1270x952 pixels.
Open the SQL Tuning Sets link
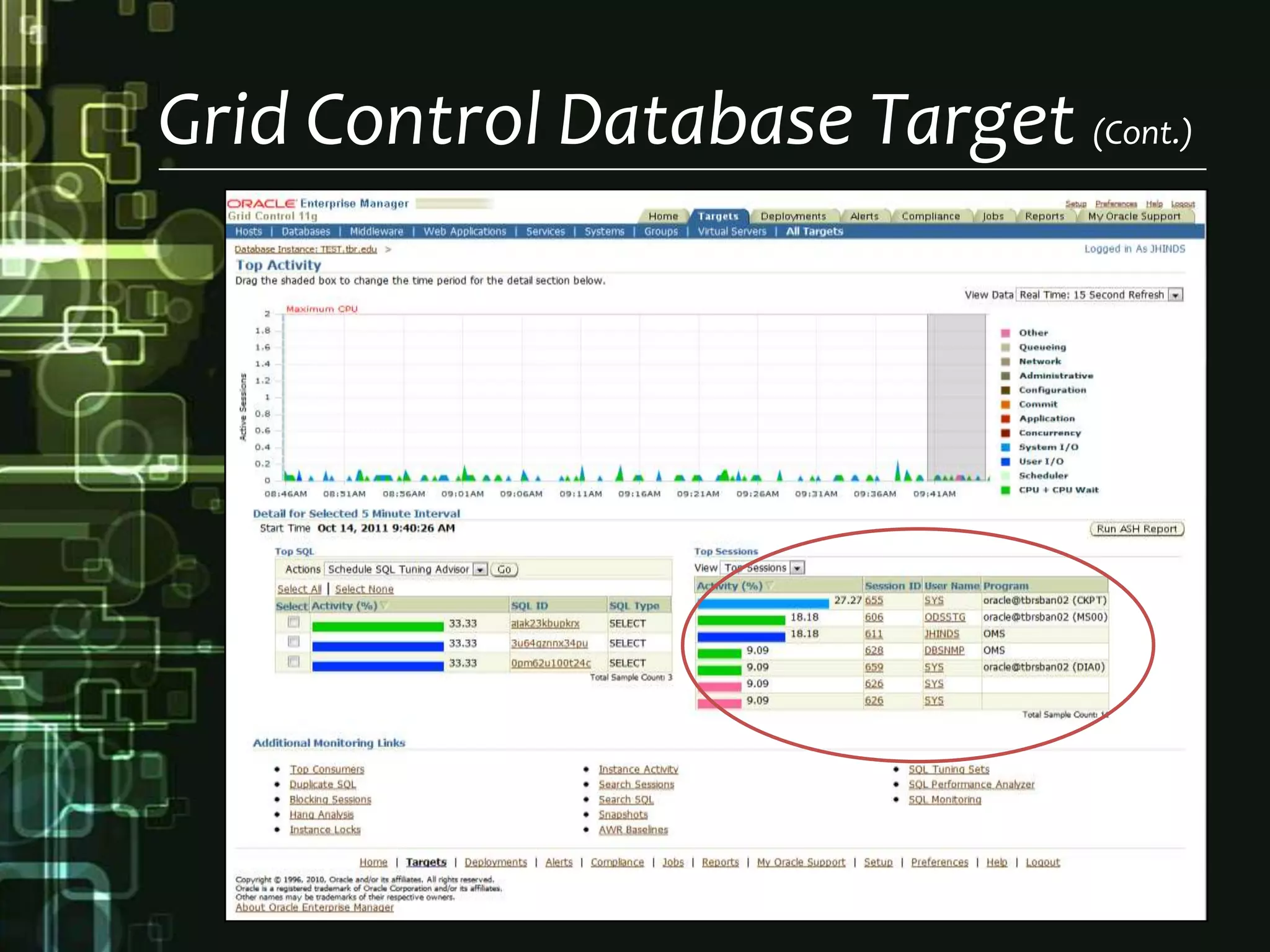coord(949,769)
